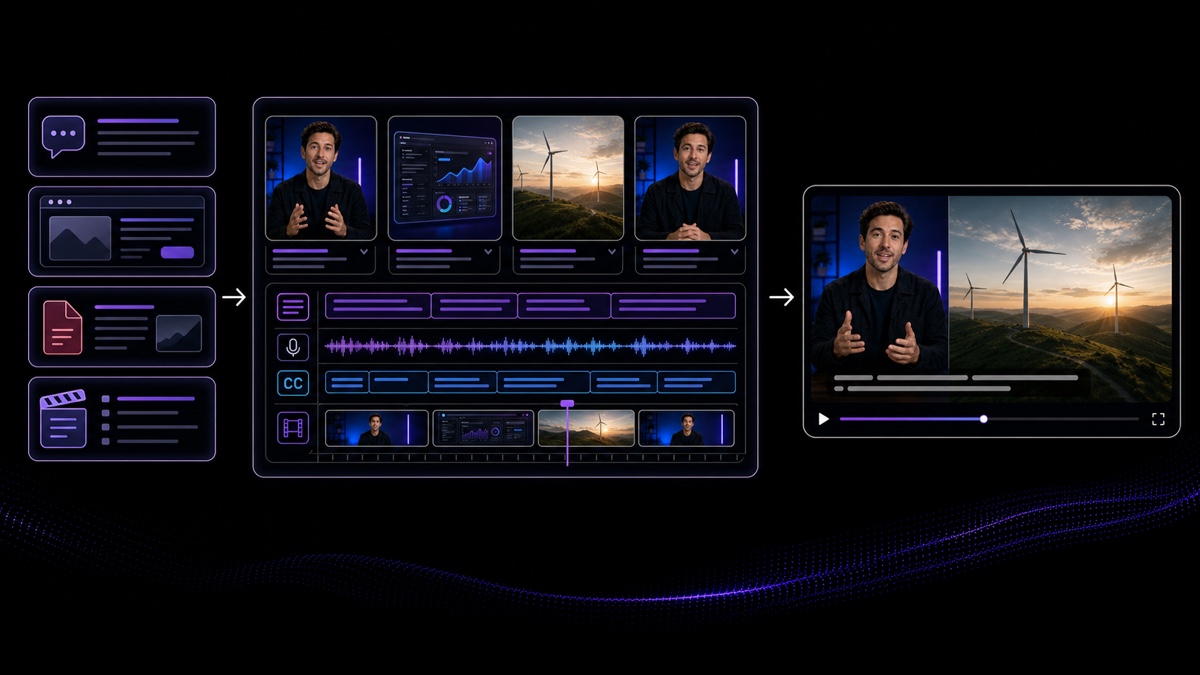Screen dimensions: 1200x675
Task: Click the chat bubble prompt icon
Action: (63, 136)
